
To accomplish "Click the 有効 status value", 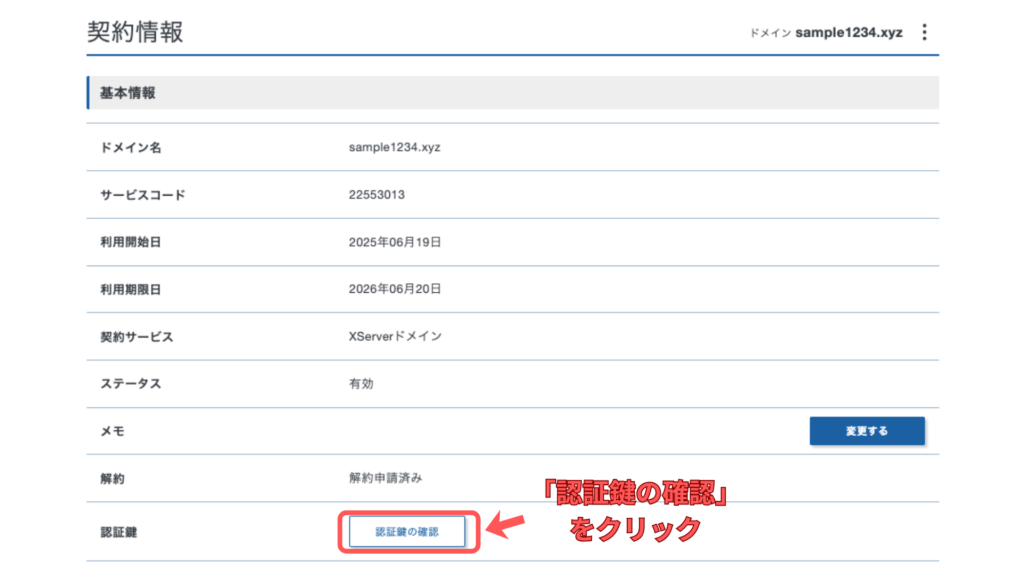I will coord(361,383).
